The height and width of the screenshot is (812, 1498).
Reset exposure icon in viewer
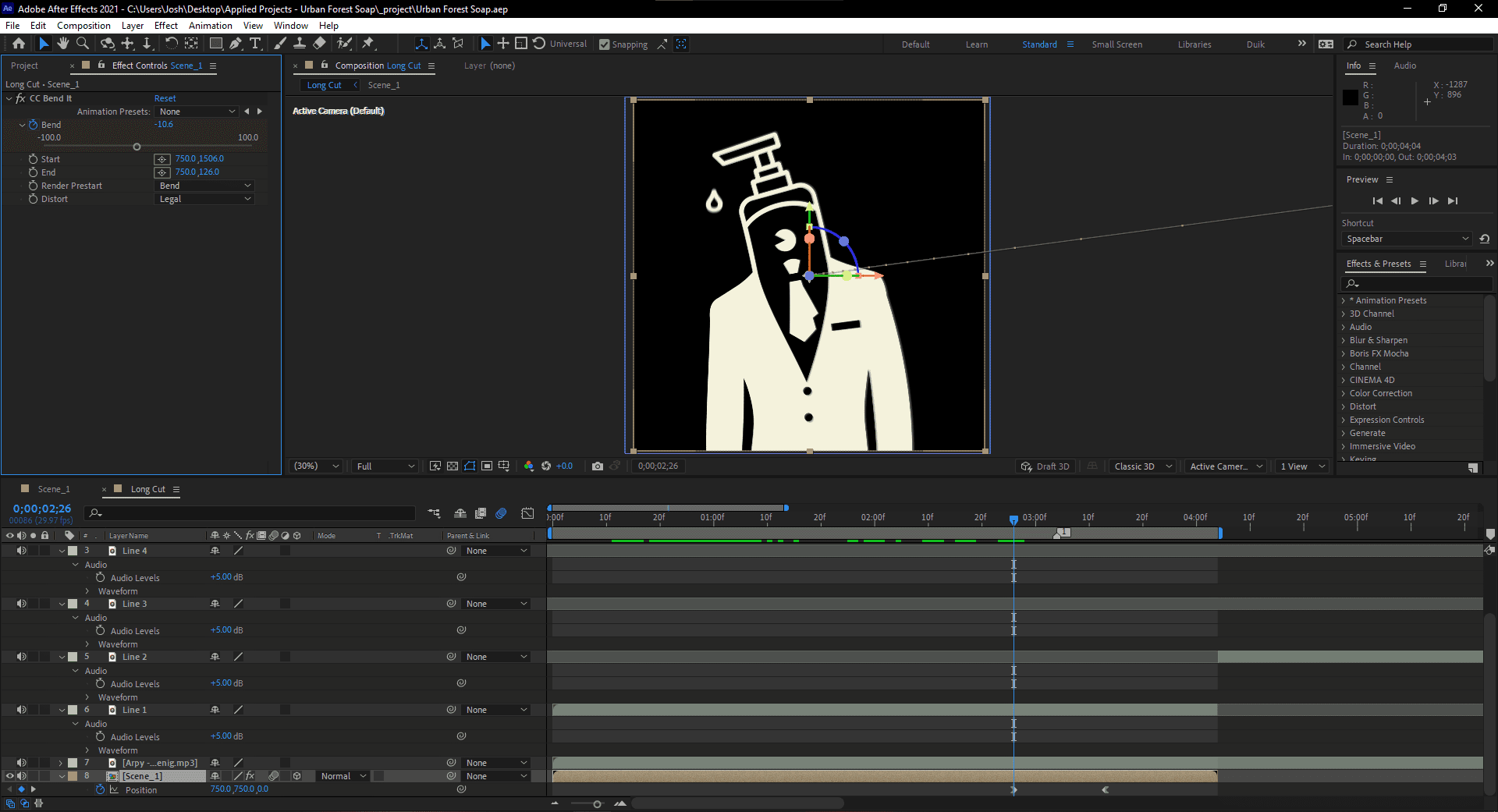546,466
